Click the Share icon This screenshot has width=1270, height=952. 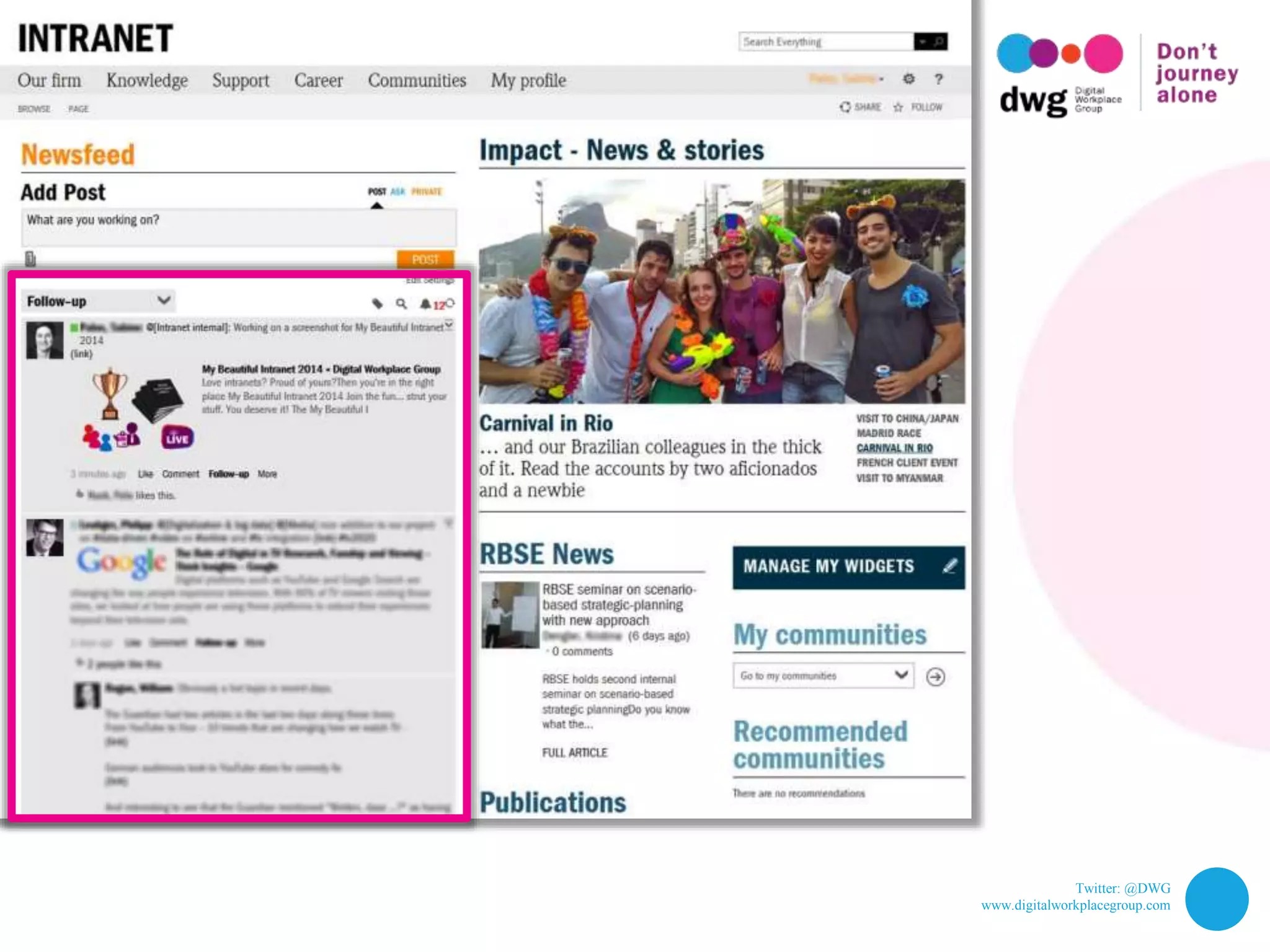pos(845,107)
